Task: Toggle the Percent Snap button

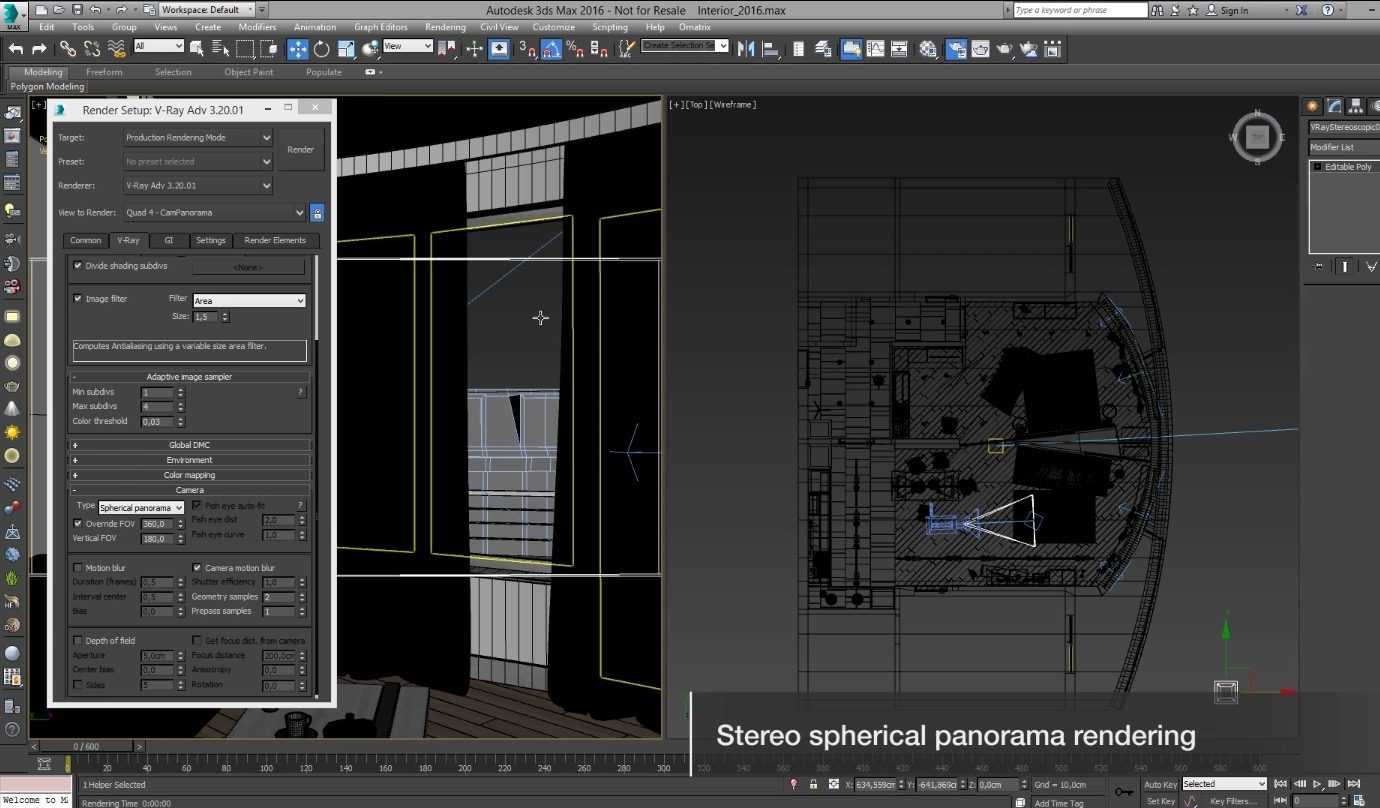Action: (x=575, y=48)
